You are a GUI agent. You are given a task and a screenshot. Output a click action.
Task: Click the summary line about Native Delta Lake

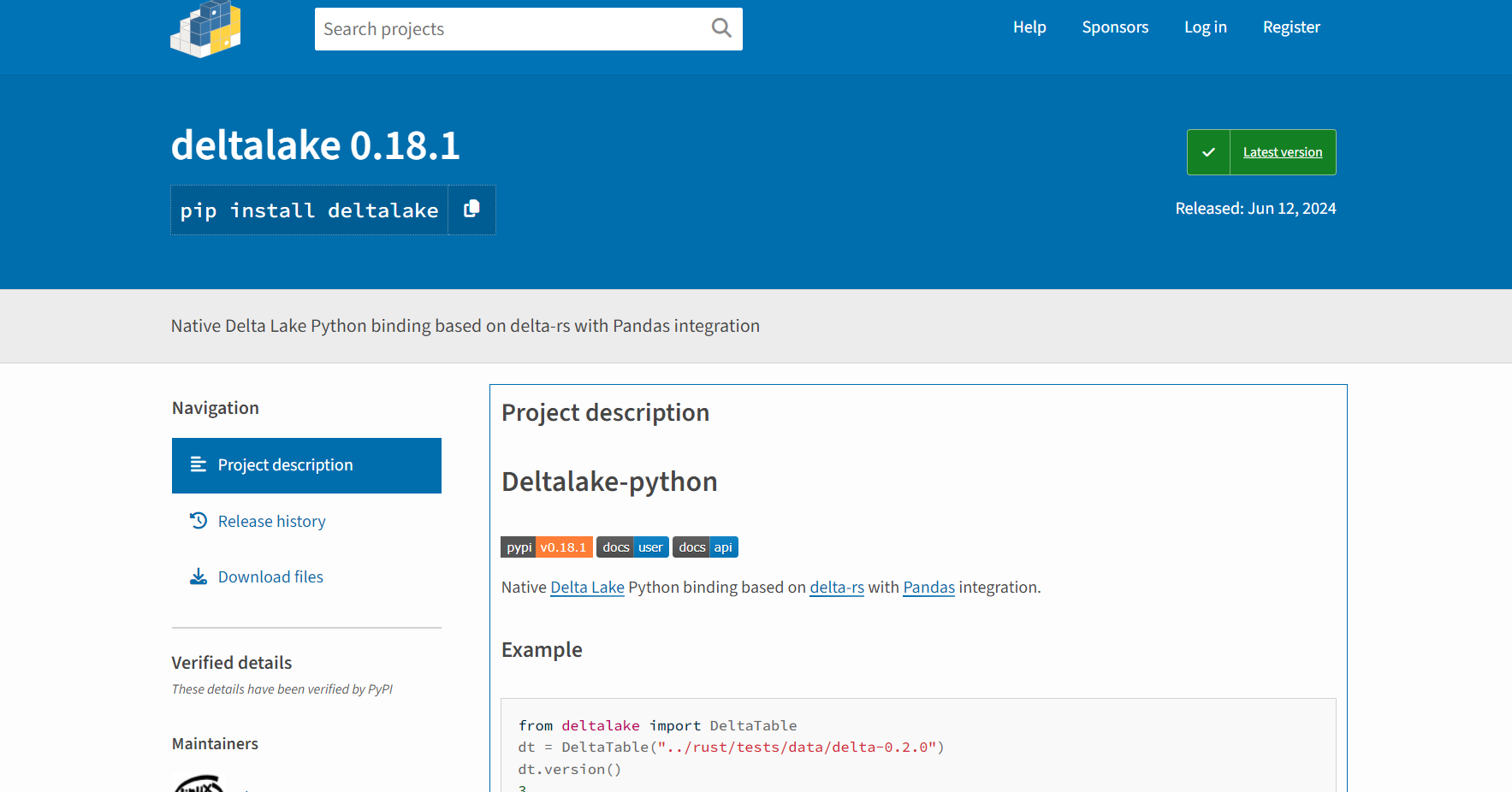click(465, 326)
